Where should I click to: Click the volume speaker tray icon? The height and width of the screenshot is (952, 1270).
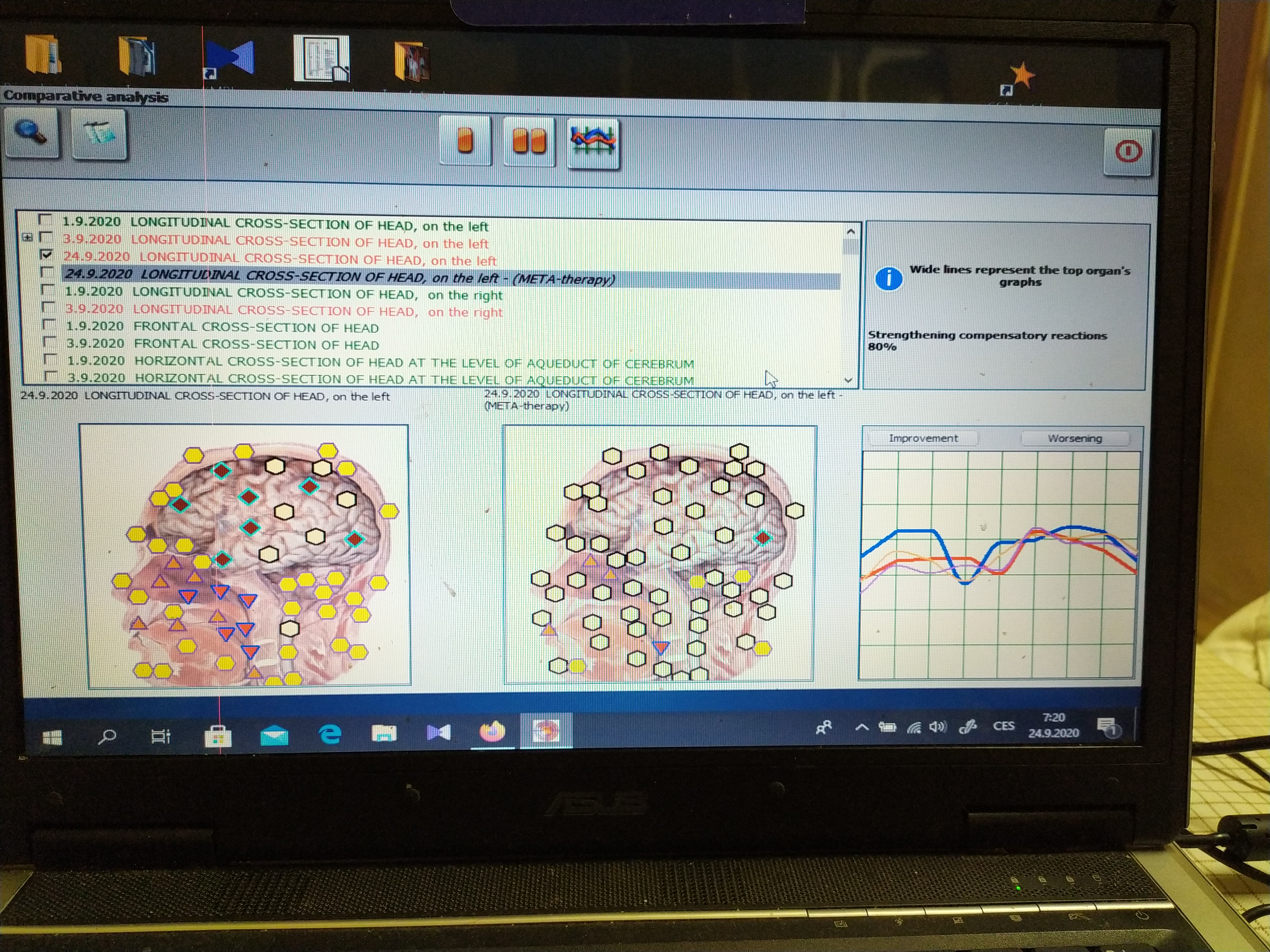coord(938,727)
